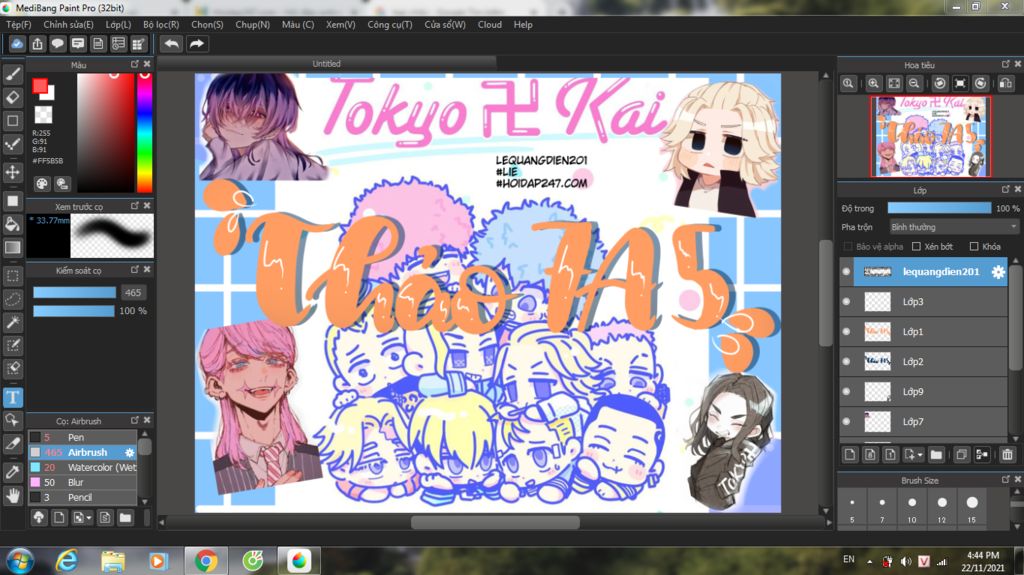This screenshot has width=1024, height=575.
Task: Hide the Lớp9 layer
Action: (x=846, y=391)
